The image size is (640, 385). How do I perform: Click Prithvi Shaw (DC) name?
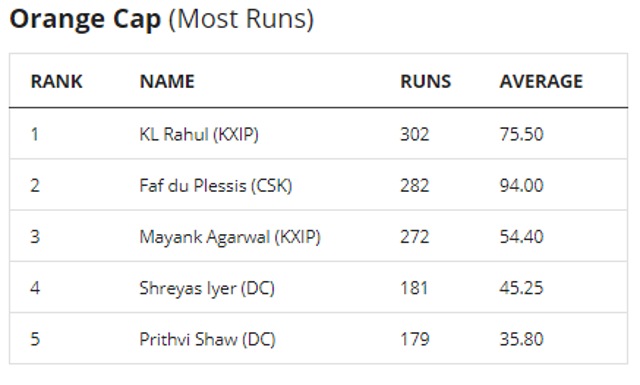tap(207, 339)
